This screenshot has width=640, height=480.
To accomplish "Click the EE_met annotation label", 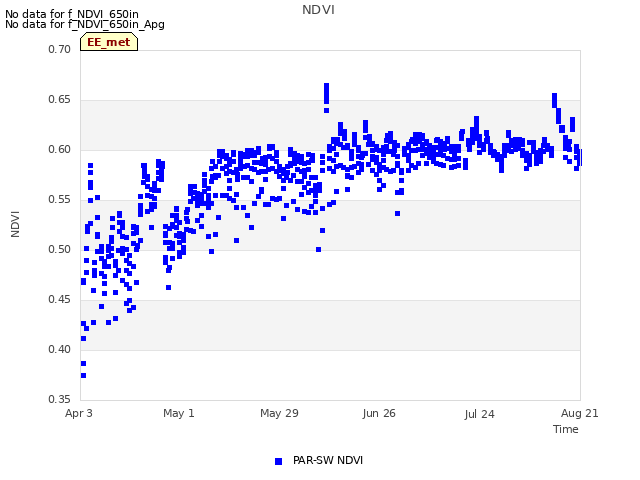I will tap(109, 42).
